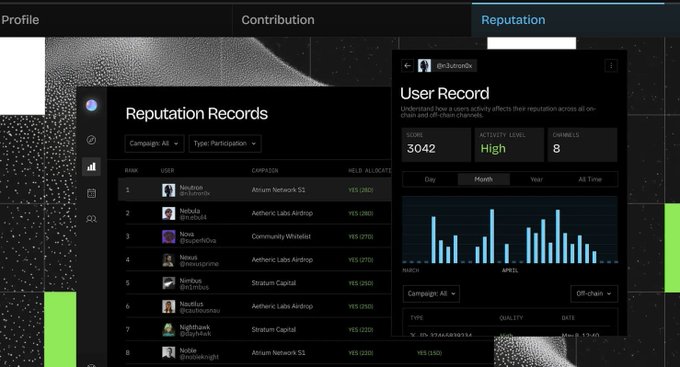680x367 pixels.
Task: Open the Off-chain dropdown
Action: pos(594,294)
